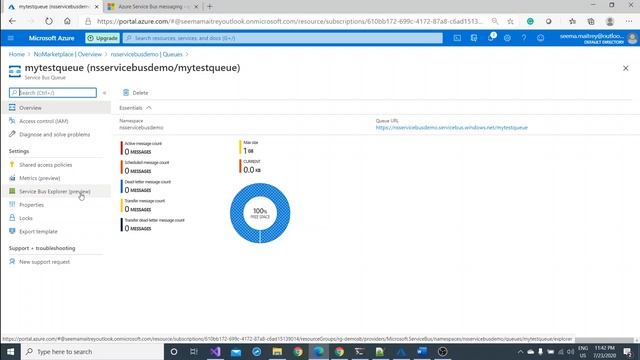Viewport: 640px width, 360px height.
Task: Open File Explorer from the taskbar
Action: [277, 351]
